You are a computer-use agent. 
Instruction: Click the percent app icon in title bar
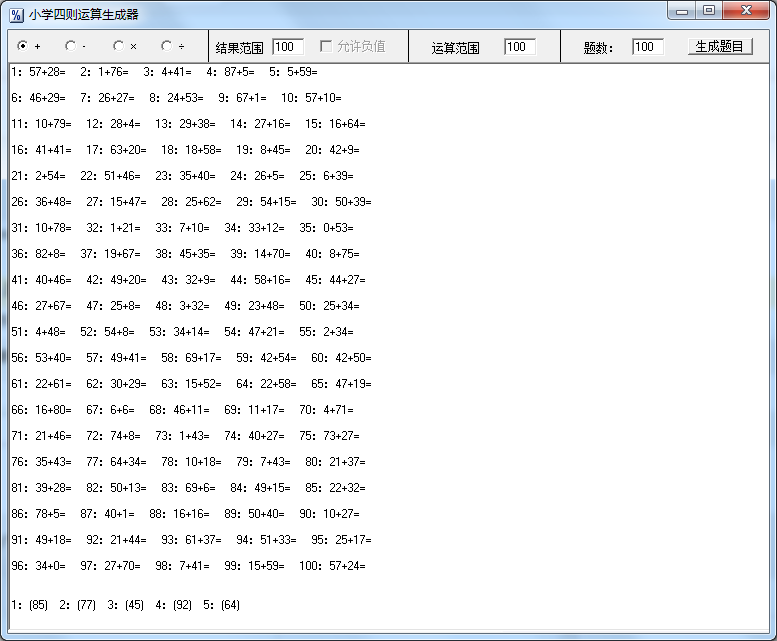tap(16, 14)
